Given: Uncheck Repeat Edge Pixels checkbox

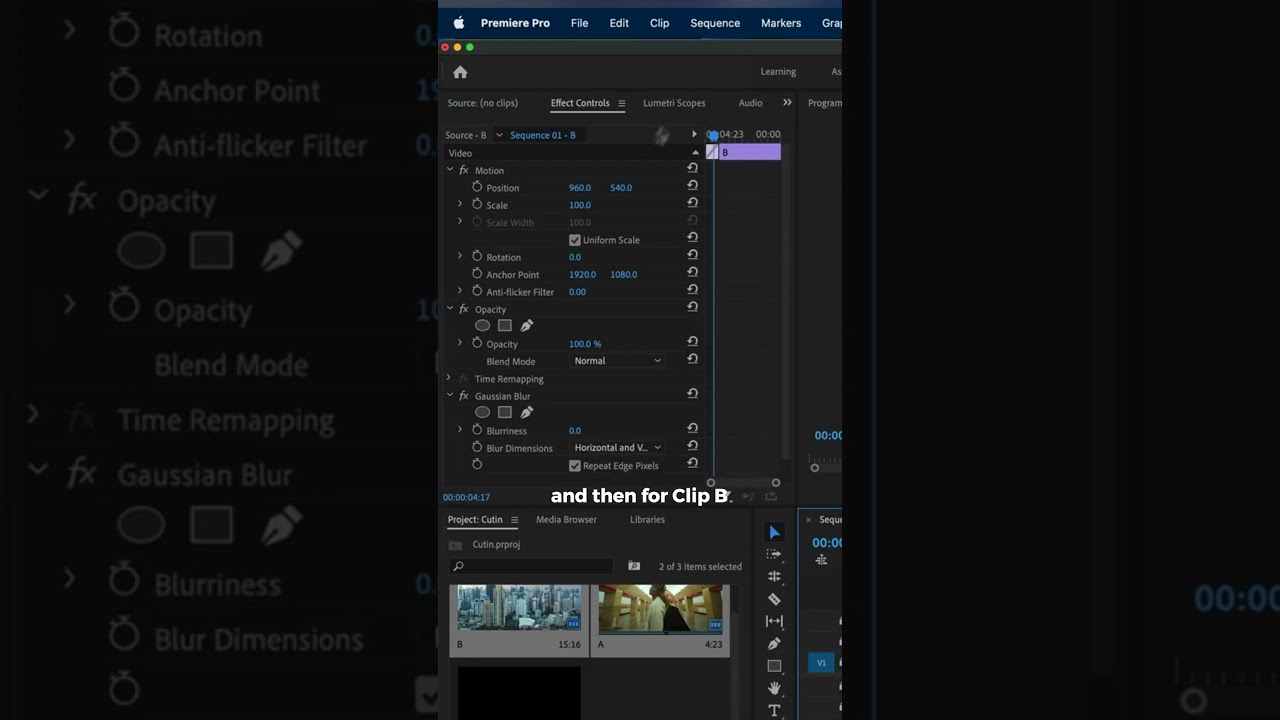Looking at the screenshot, I should coord(575,466).
